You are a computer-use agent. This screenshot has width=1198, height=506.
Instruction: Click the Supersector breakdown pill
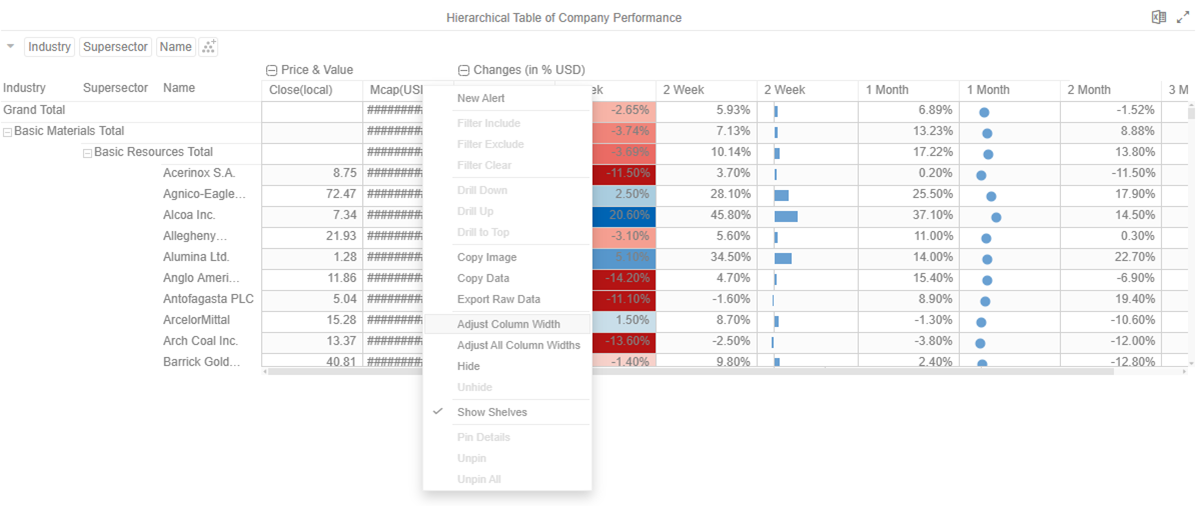pos(116,47)
